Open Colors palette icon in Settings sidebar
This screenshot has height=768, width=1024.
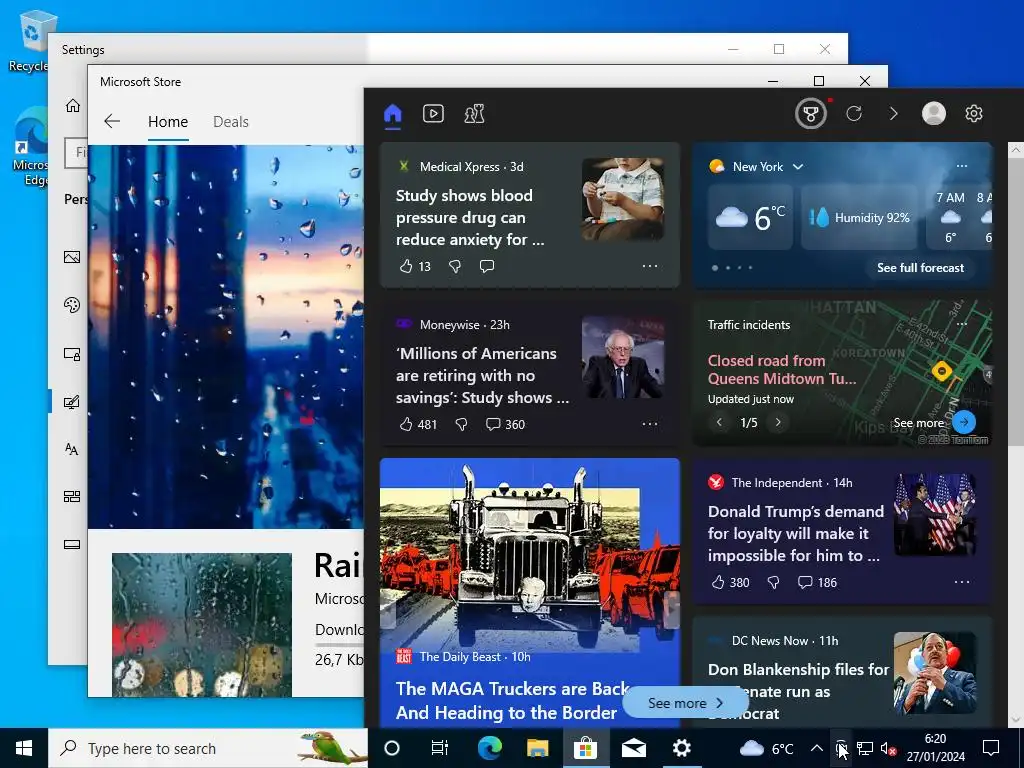pos(72,305)
